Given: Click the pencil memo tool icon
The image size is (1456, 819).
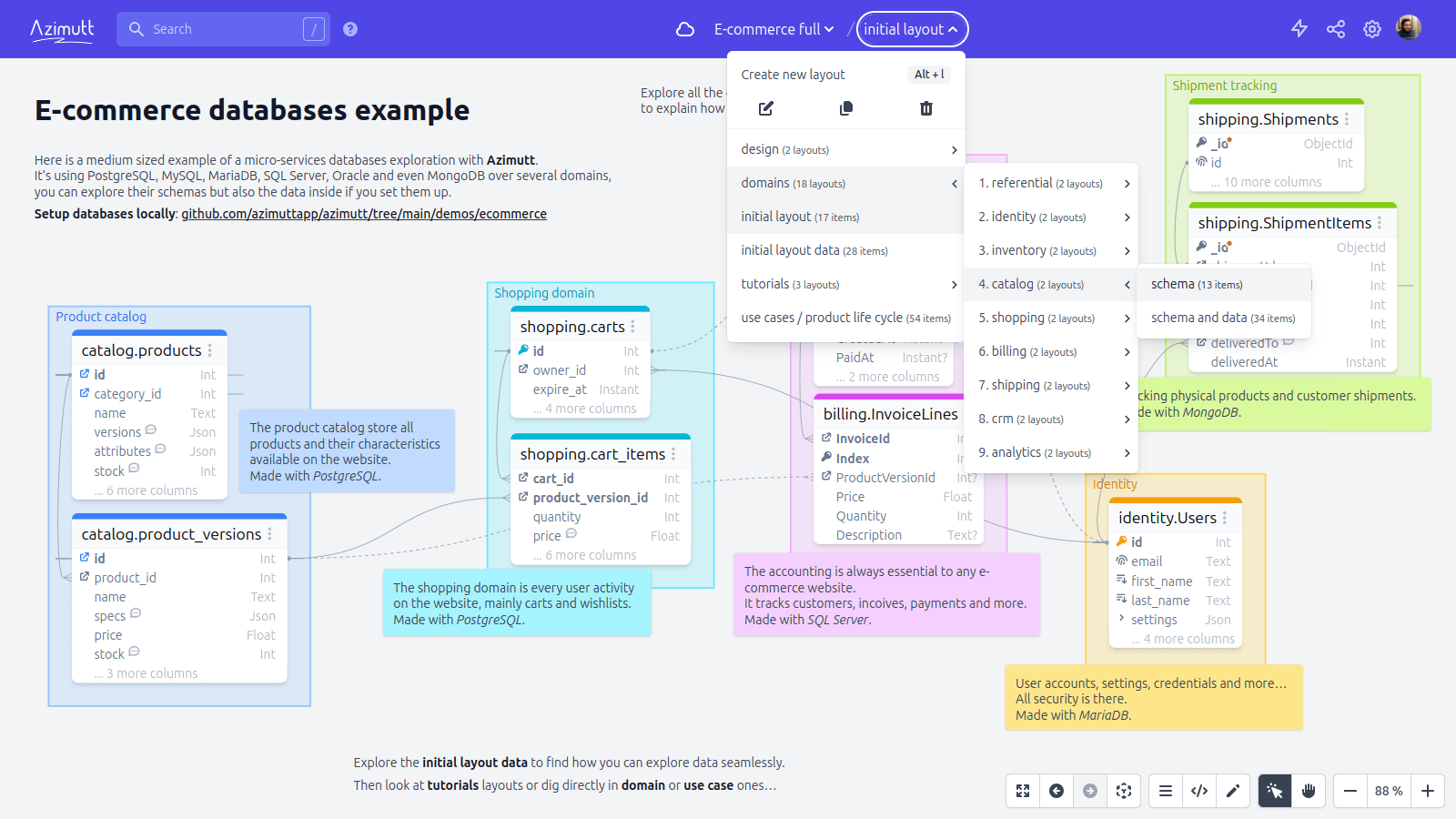Looking at the screenshot, I should (1233, 791).
